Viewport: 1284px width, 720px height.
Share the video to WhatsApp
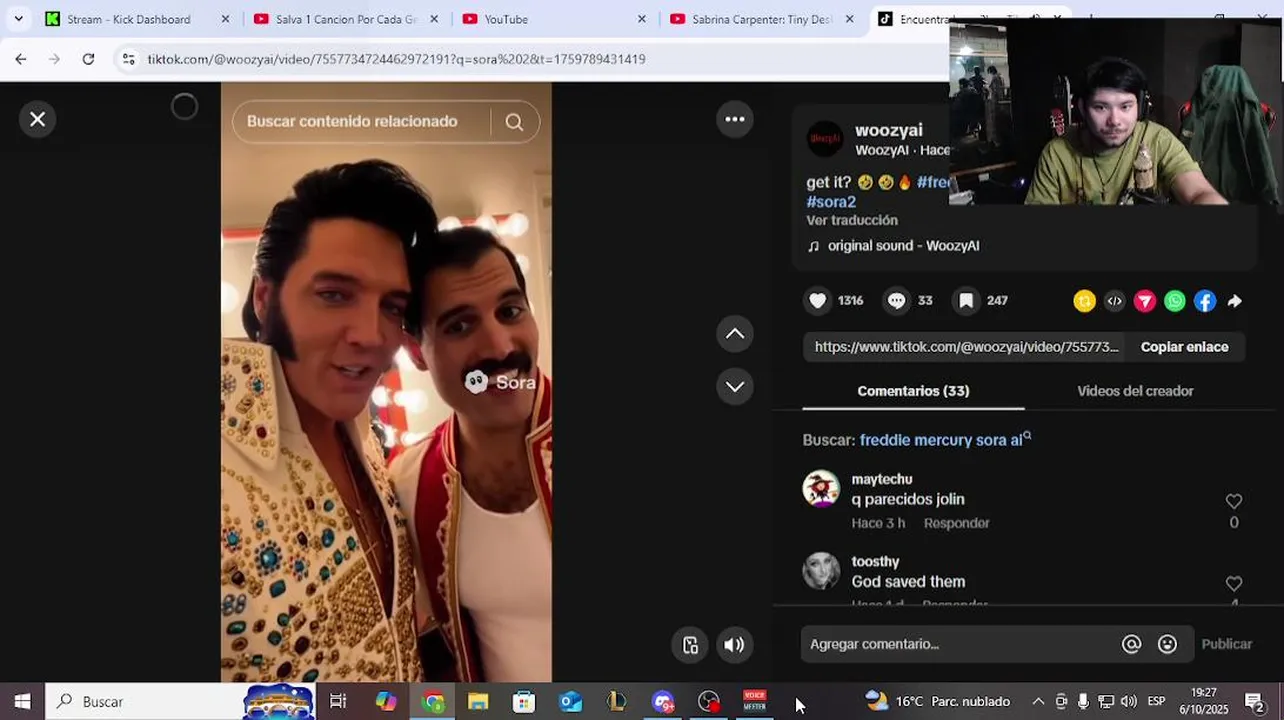1175,301
